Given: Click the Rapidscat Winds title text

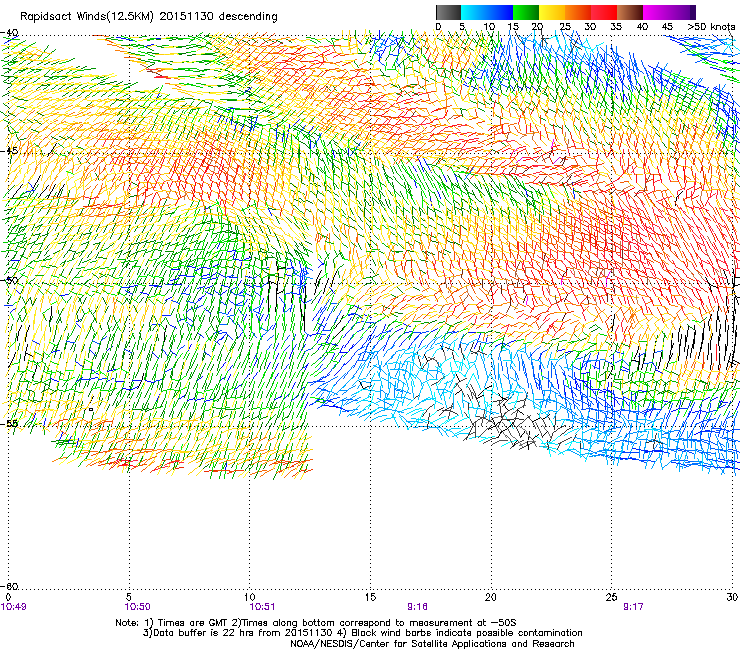Looking at the screenshot, I should 149,17.
